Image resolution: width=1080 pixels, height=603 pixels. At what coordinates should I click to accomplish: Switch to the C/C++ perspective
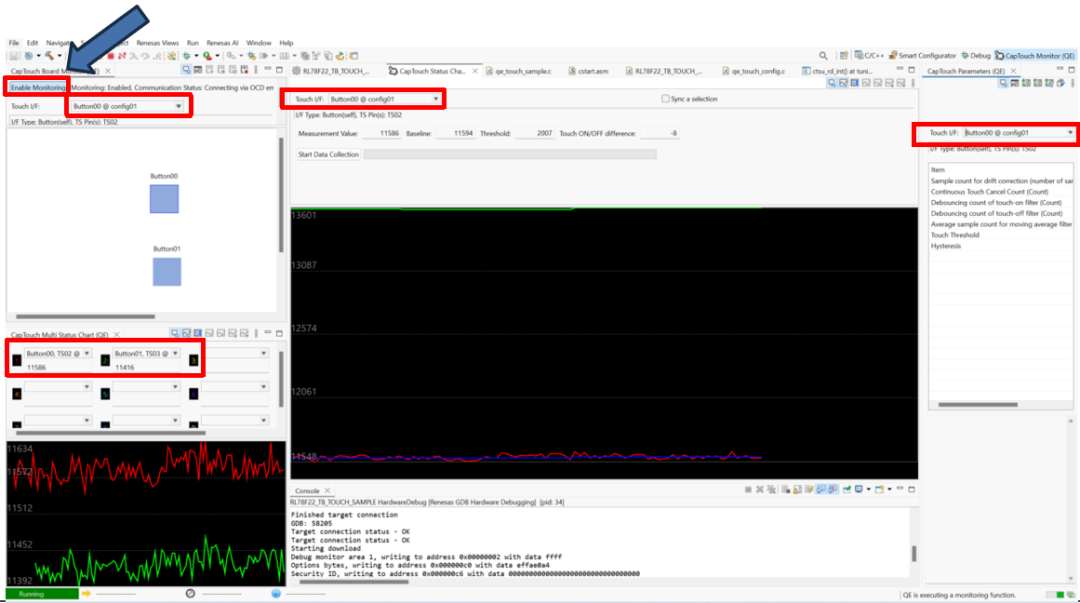tap(869, 56)
